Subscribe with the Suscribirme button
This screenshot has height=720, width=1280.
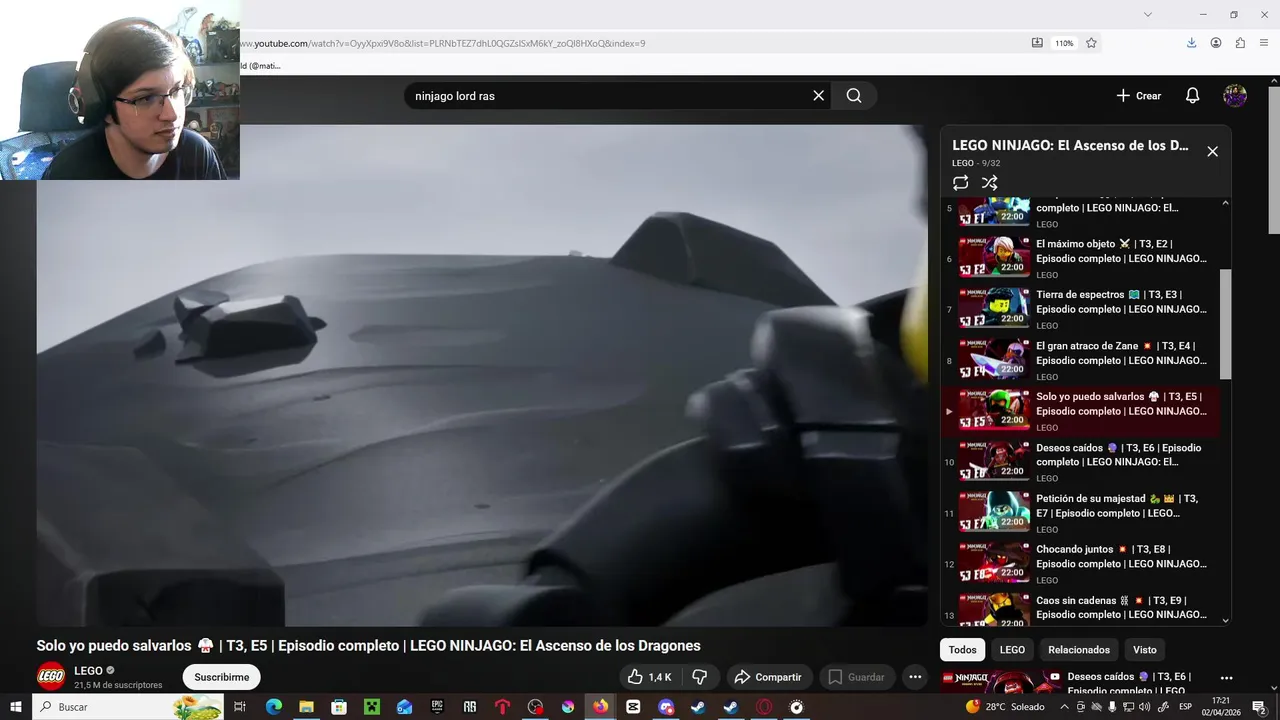pos(221,677)
